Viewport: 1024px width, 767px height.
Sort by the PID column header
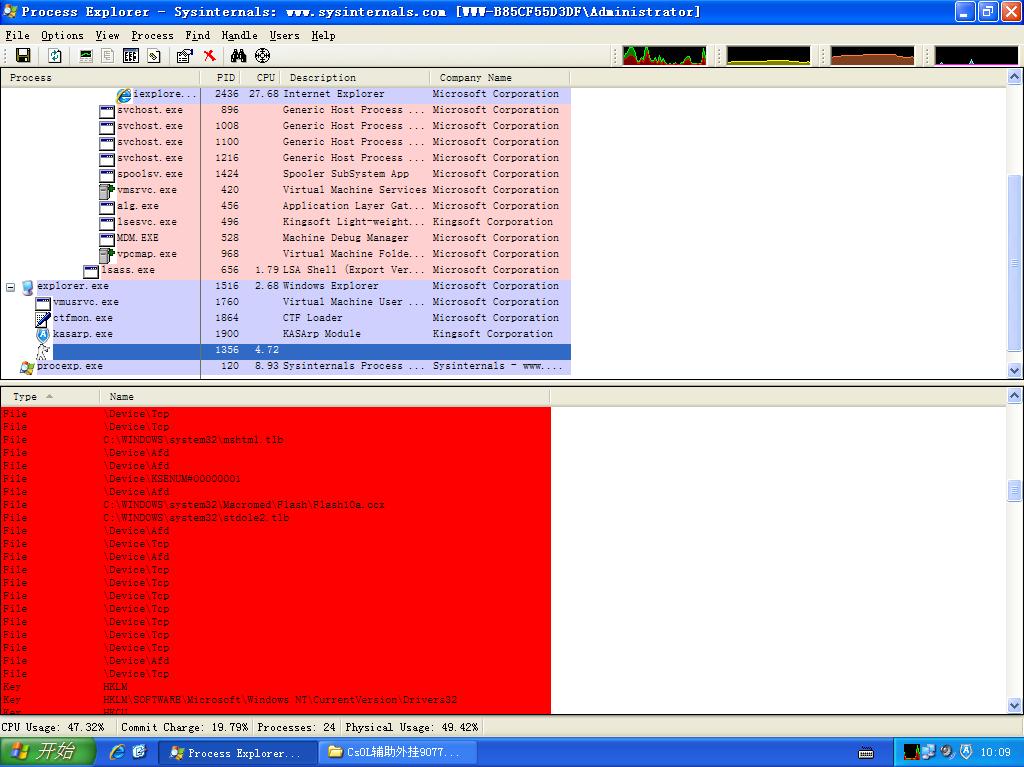pyautogui.click(x=220, y=78)
